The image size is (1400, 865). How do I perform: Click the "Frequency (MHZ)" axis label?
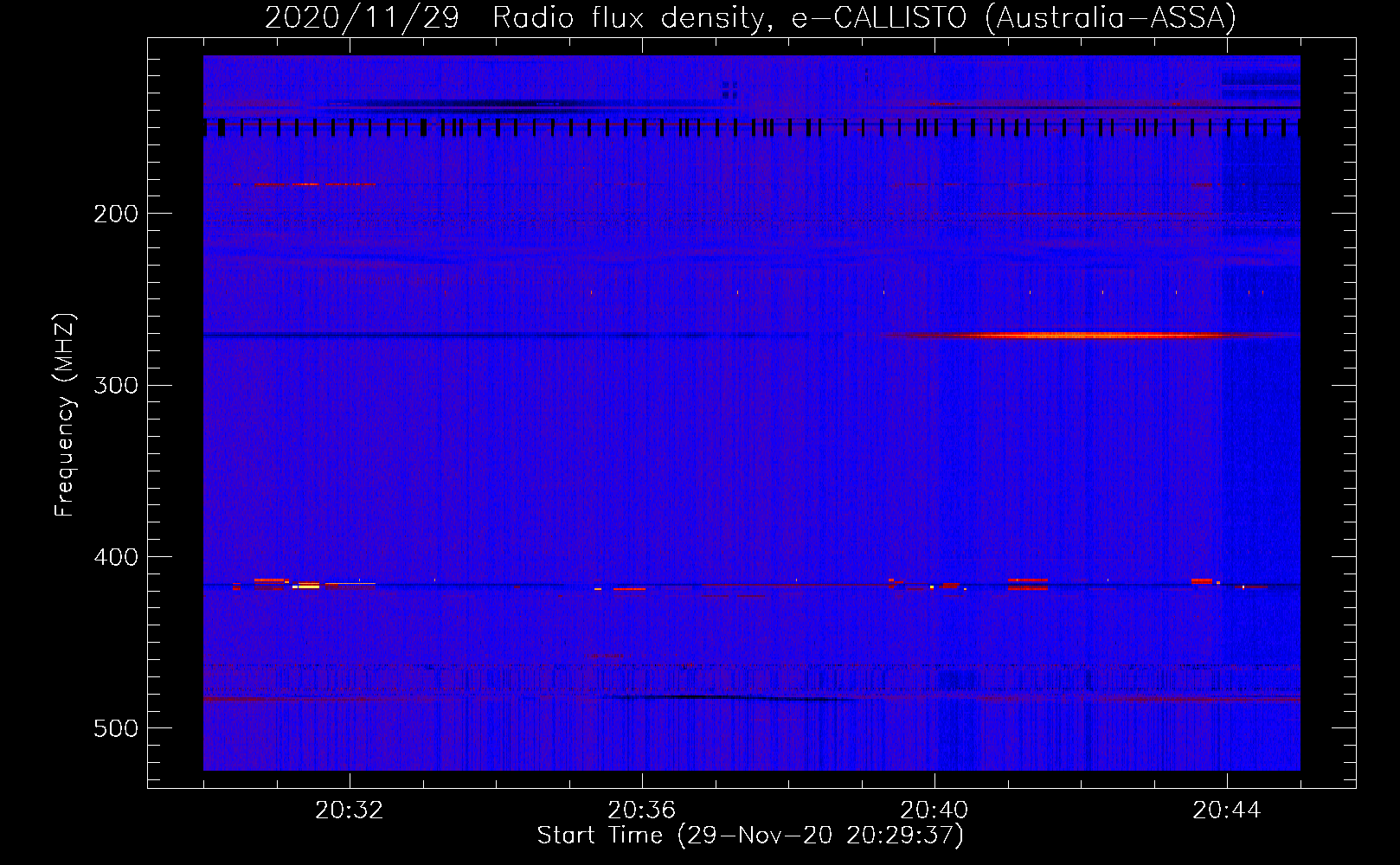click(x=65, y=415)
